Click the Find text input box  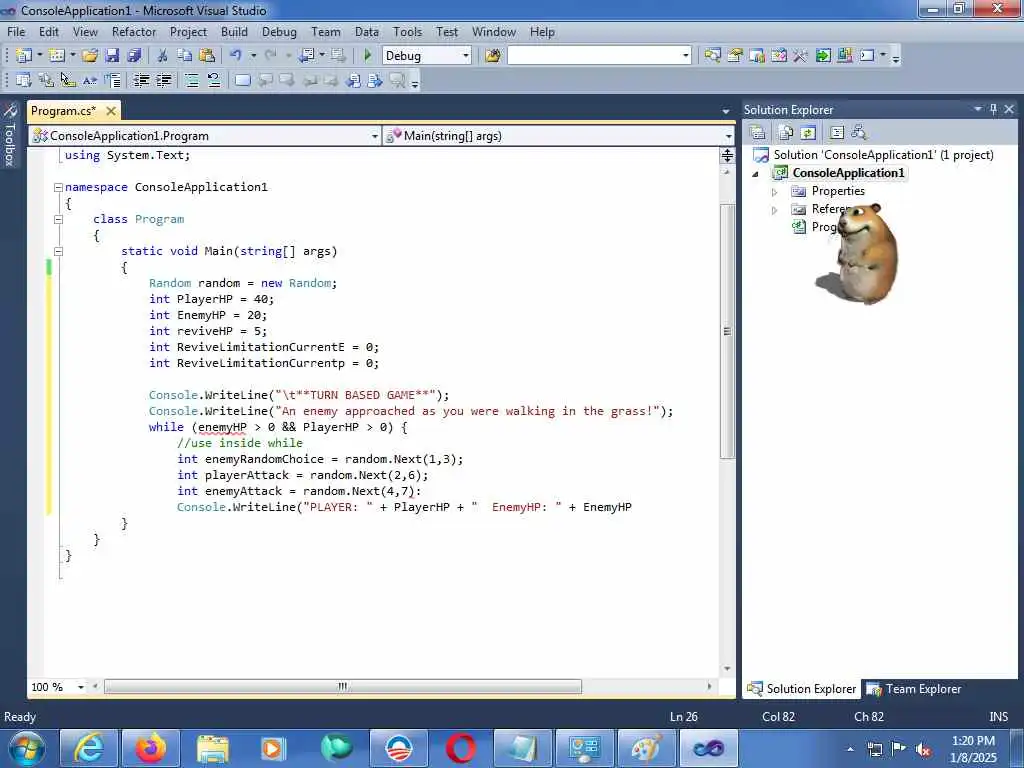tap(594, 56)
